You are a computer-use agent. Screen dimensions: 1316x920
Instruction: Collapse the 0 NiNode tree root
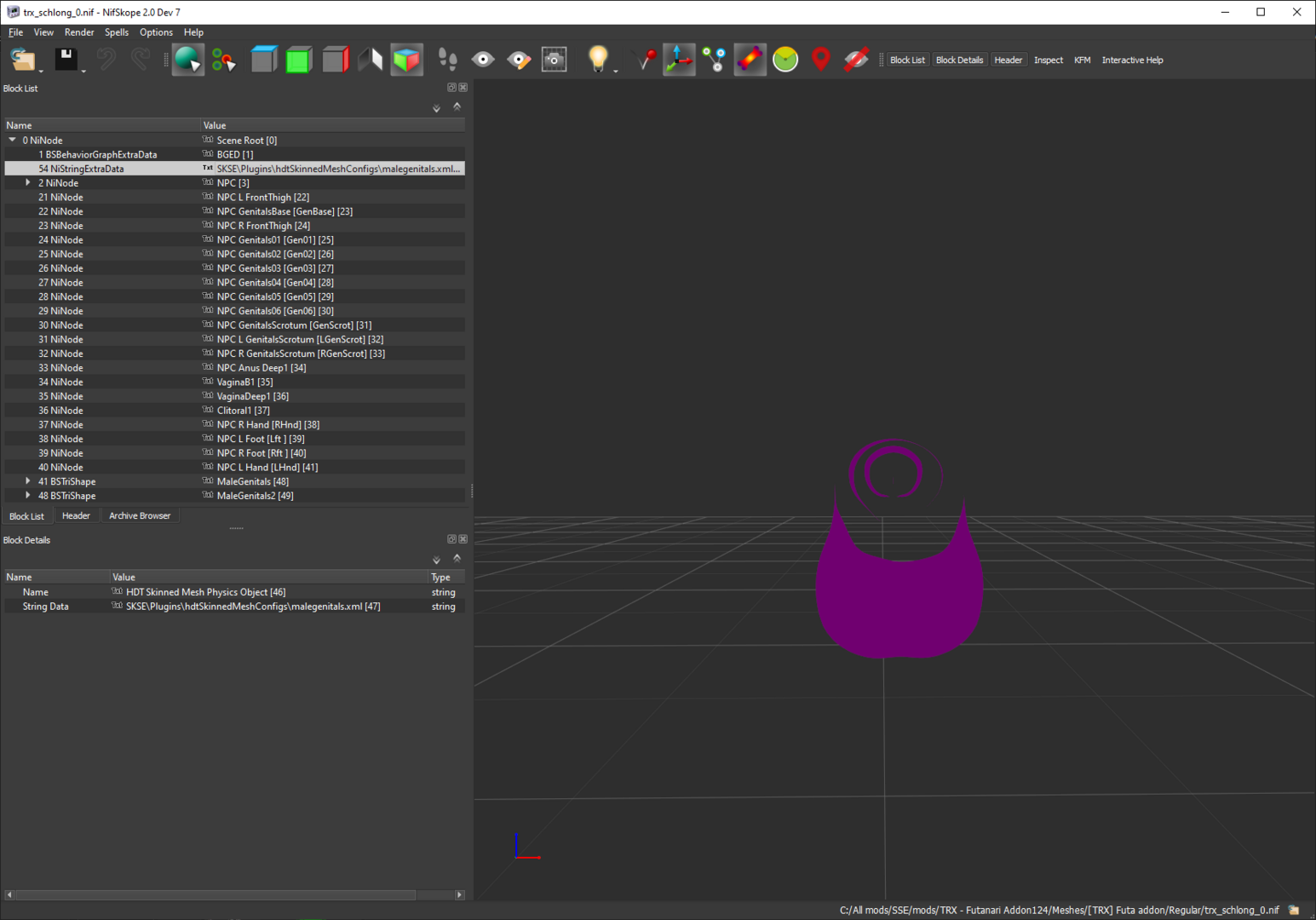point(12,140)
